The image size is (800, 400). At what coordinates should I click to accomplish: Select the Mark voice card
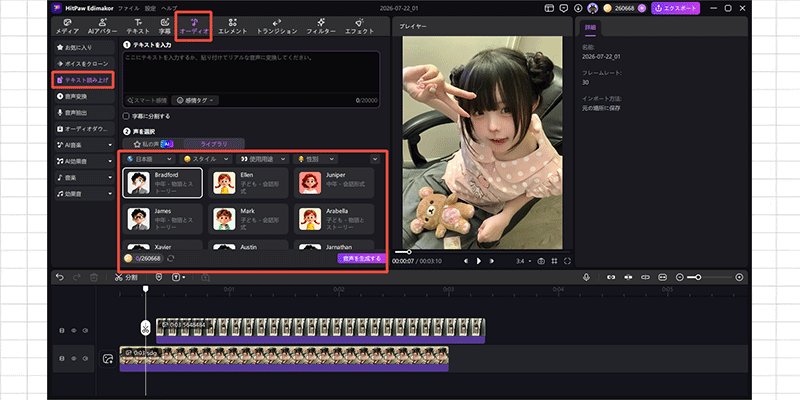click(248, 219)
